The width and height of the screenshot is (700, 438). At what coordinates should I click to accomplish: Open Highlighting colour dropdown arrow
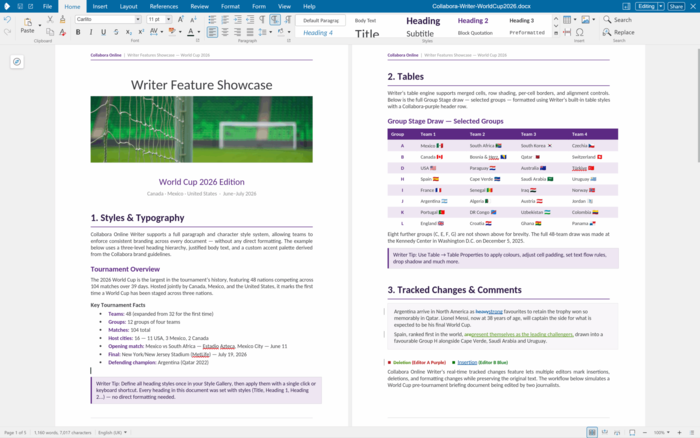180,32
